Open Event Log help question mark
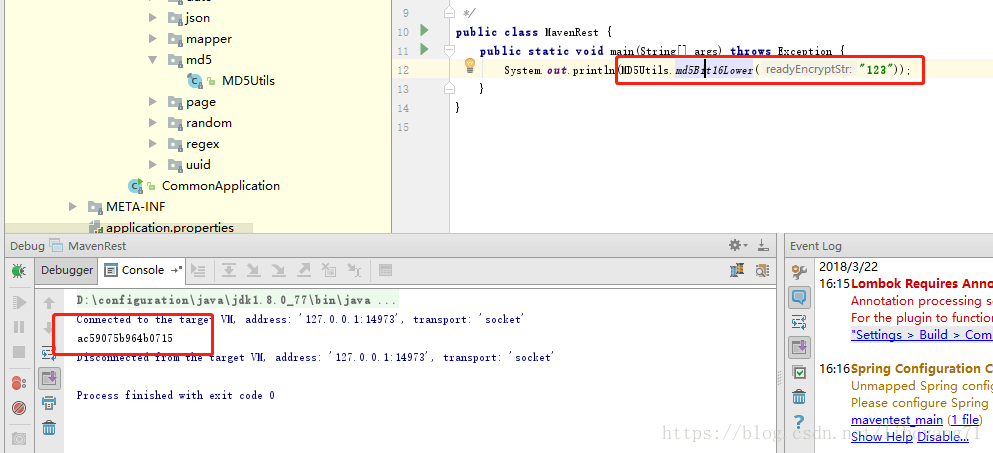The width and height of the screenshot is (993, 453). pyautogui.click(x=799, y=422)
